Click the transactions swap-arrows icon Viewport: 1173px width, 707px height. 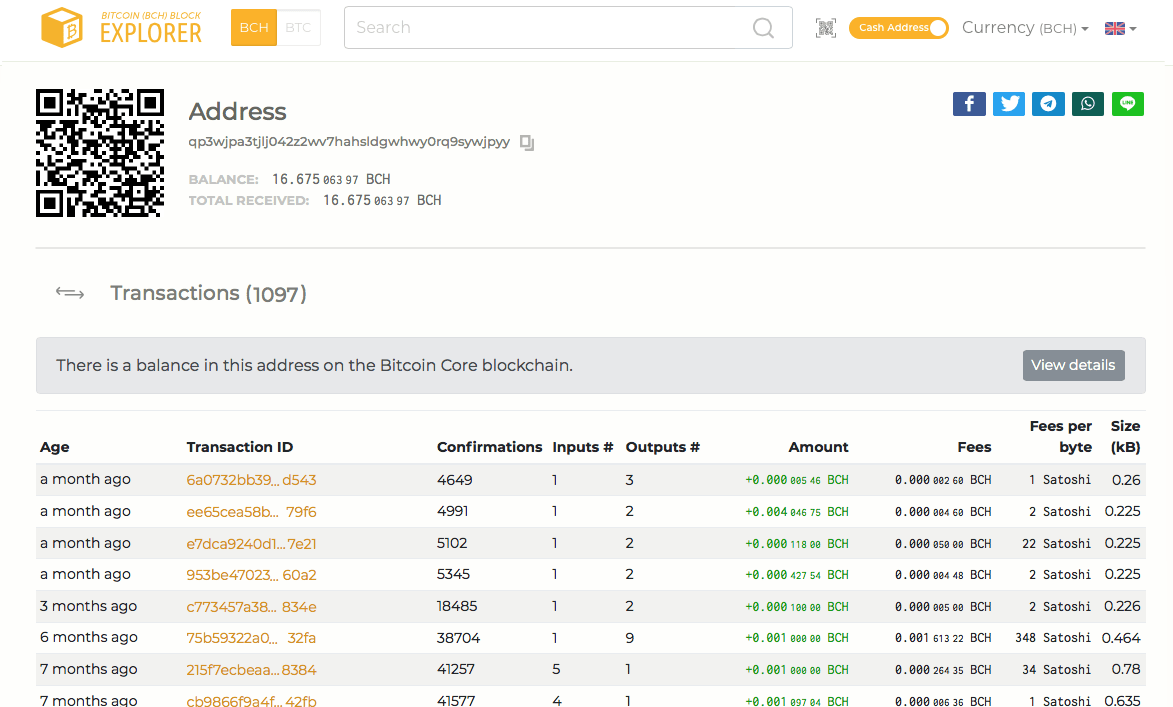70,292
